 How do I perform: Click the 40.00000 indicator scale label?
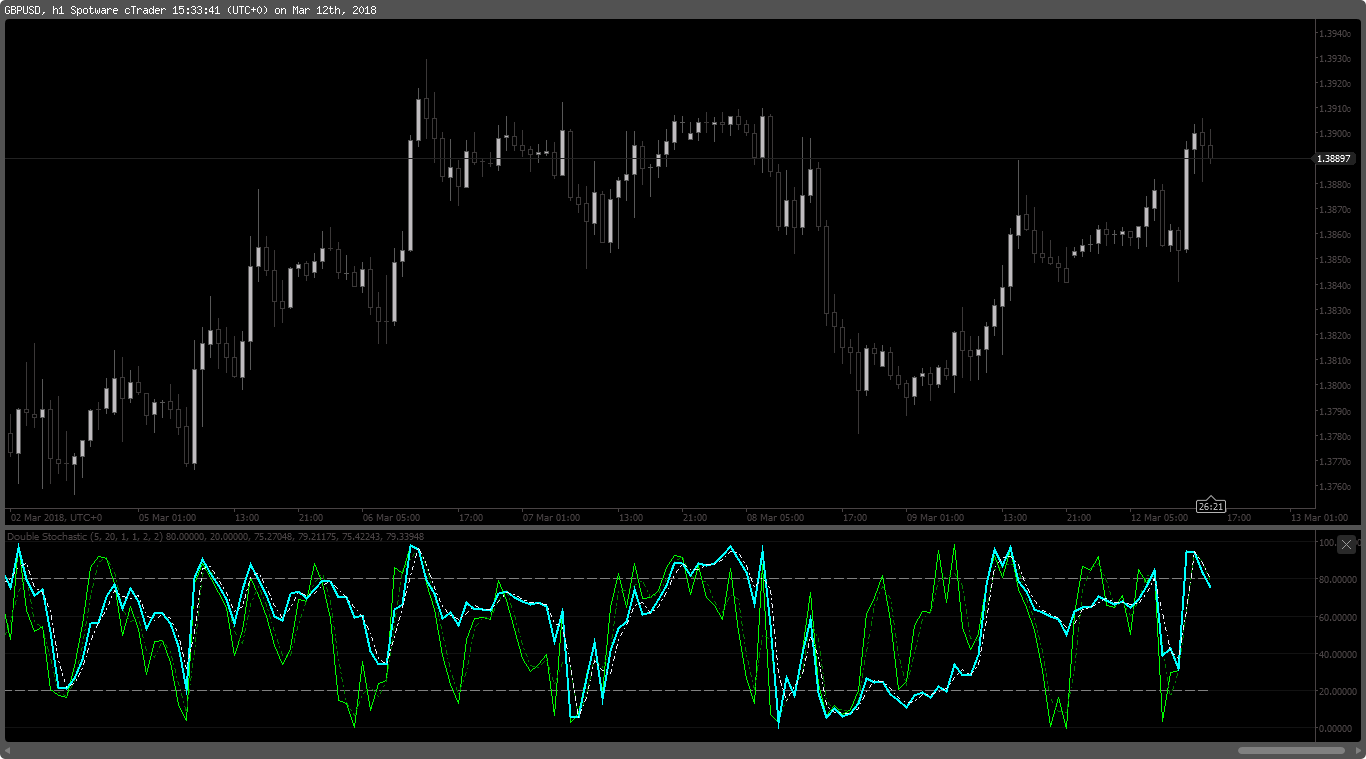pos(1338,654)
